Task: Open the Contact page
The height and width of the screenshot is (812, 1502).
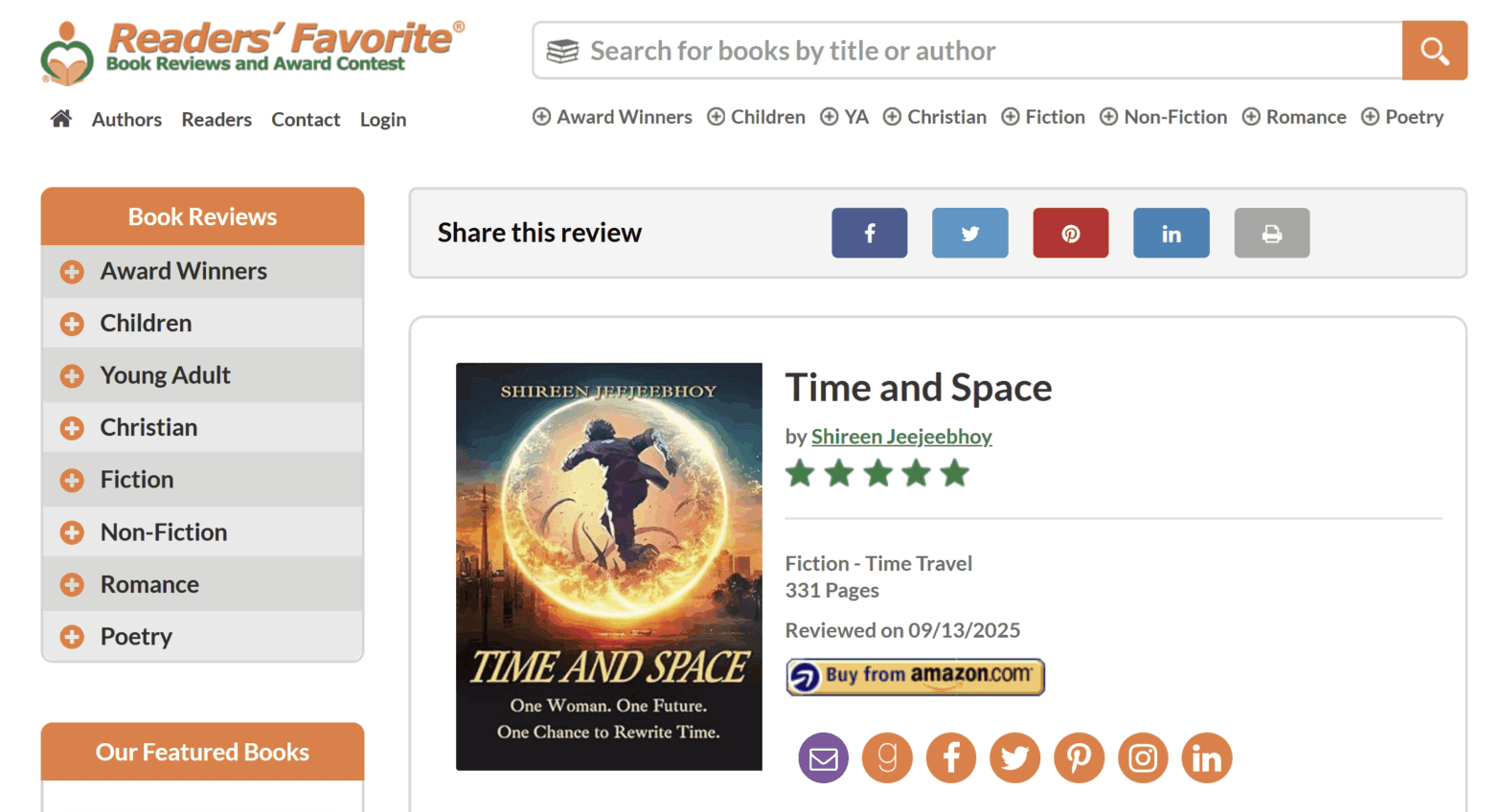Action: (306, 120)
